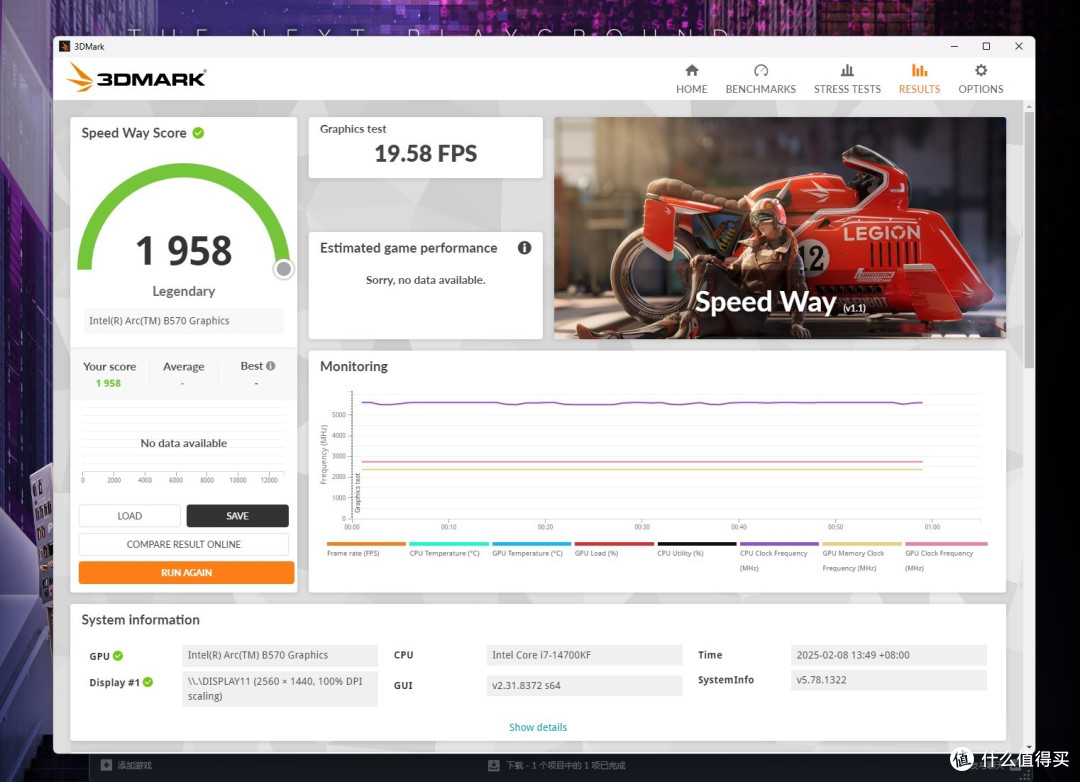
Task: Click the 3DMark logo
Action: pos(136,78)
